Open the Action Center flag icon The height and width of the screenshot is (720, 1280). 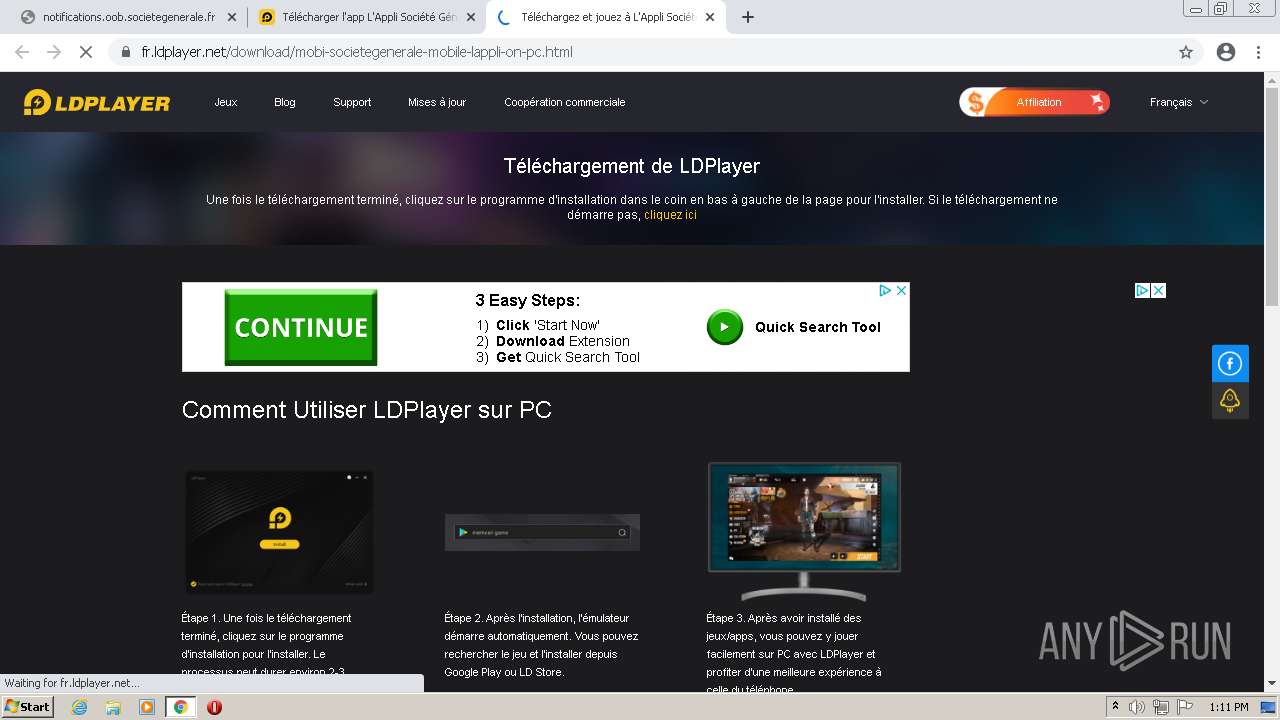tap(1184, 707)
